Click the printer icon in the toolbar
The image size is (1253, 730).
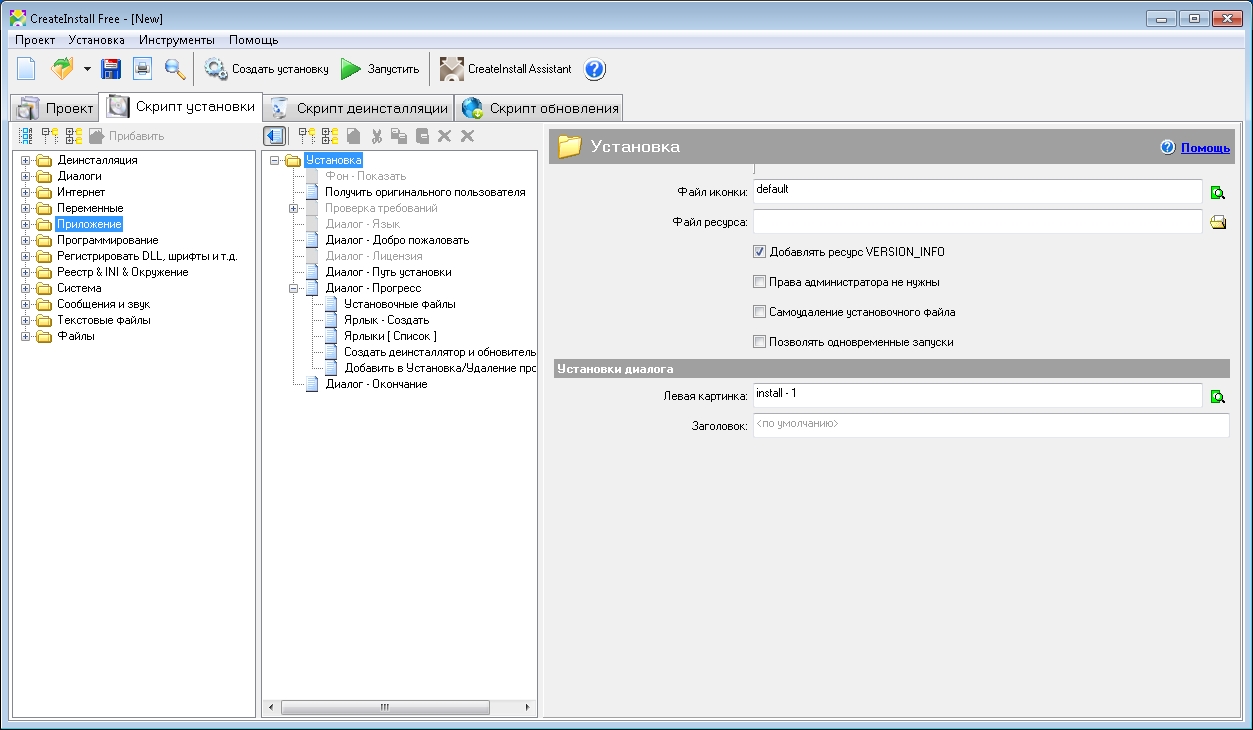point(143,69)
